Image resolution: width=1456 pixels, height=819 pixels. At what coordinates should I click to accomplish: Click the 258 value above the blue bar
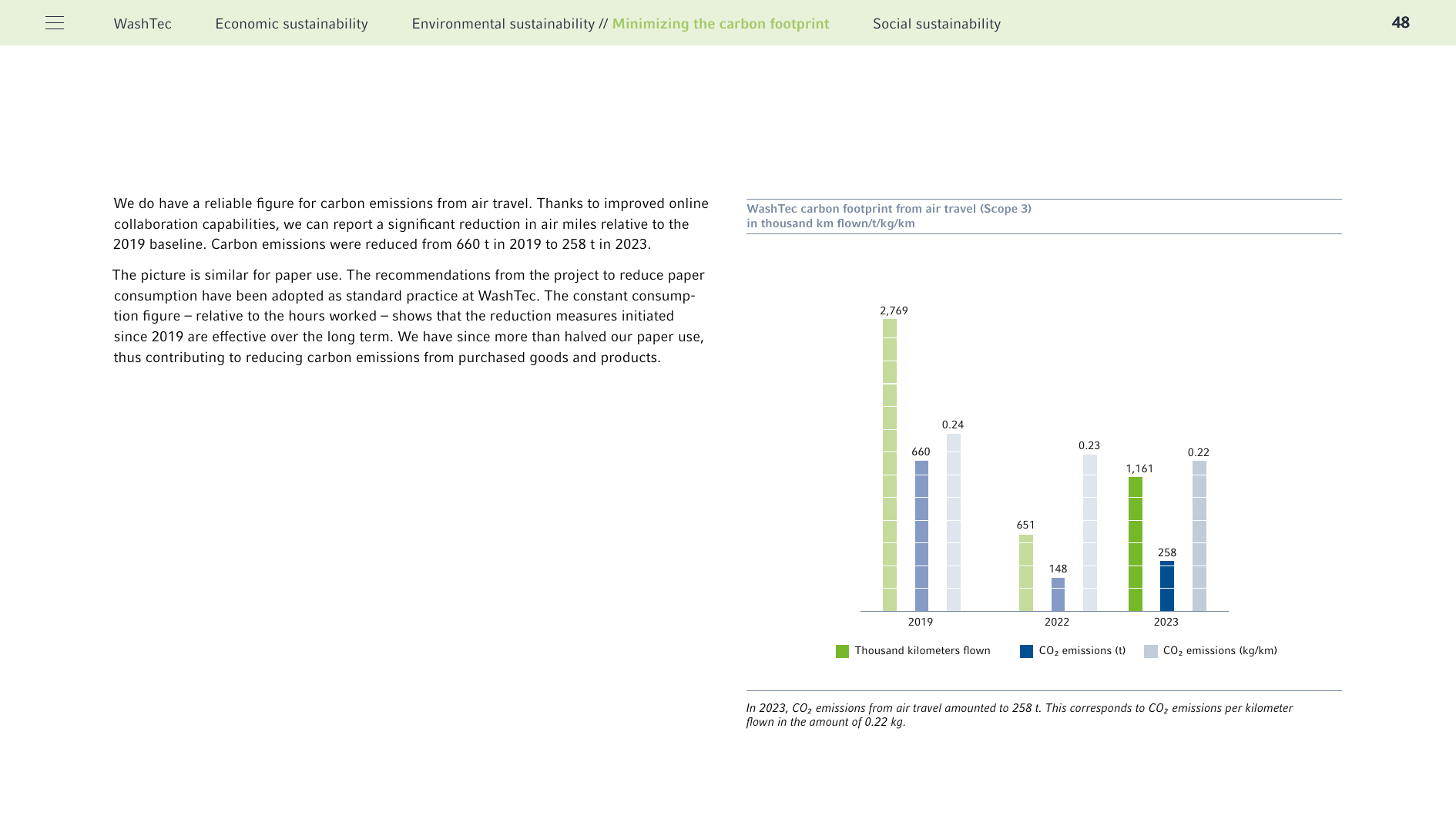point(1167,552)
